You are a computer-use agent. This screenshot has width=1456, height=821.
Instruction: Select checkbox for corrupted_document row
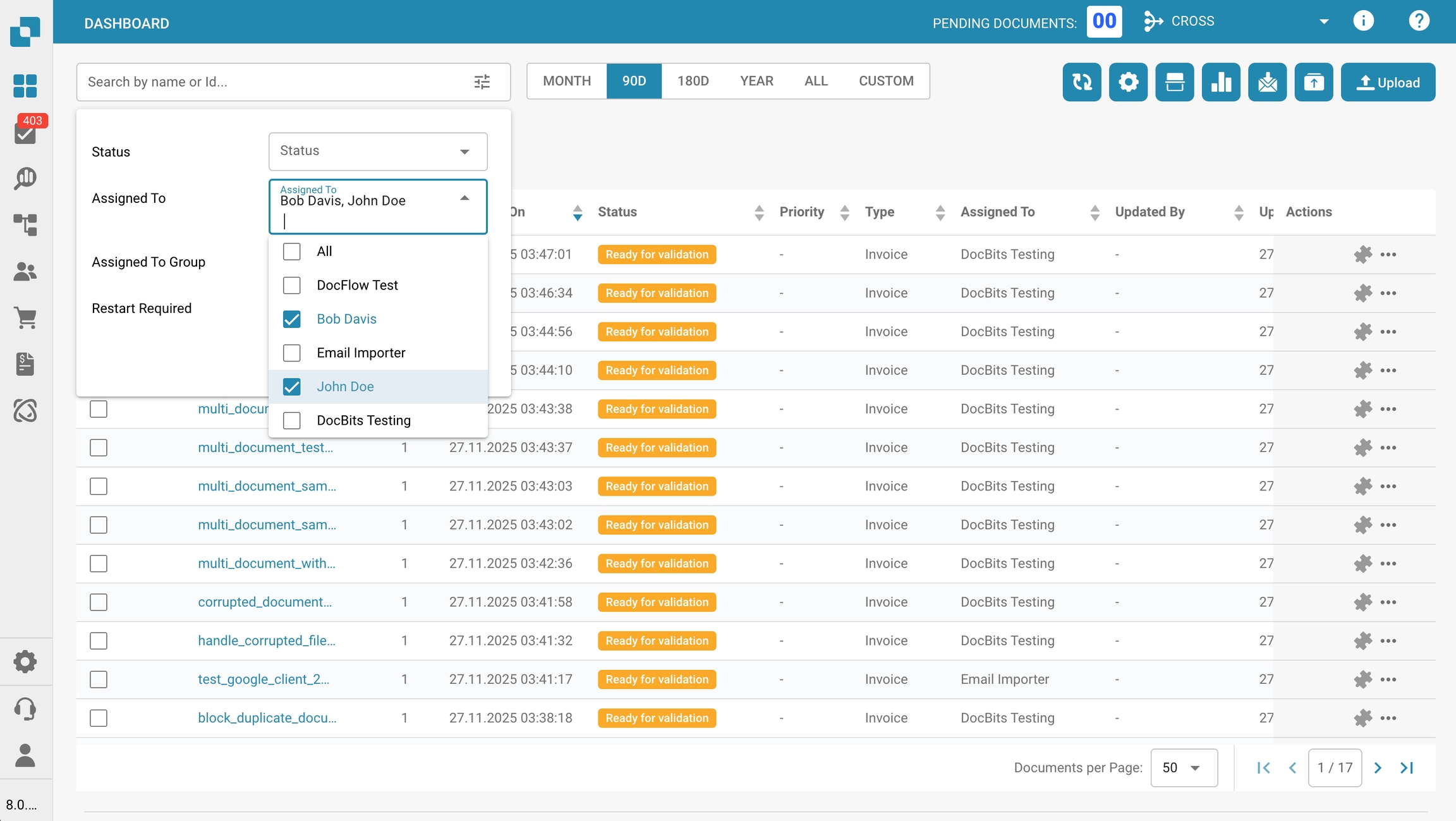click(99, 602)
